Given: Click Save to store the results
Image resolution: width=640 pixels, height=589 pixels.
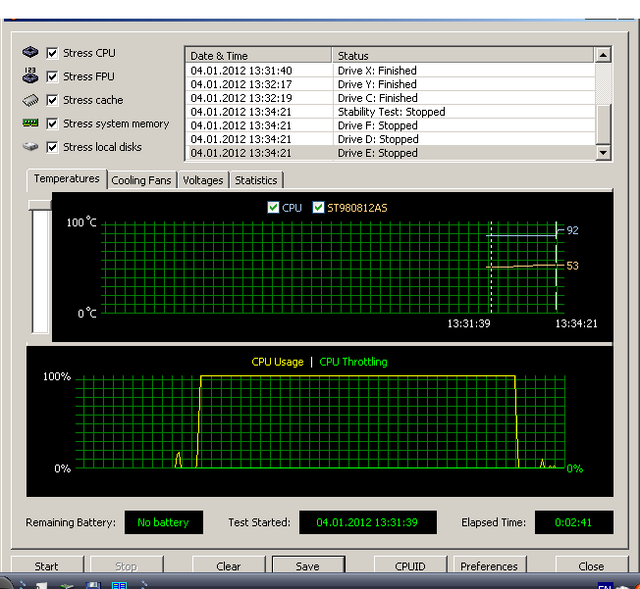Looking at the screenshot, I should click(308, 566).
